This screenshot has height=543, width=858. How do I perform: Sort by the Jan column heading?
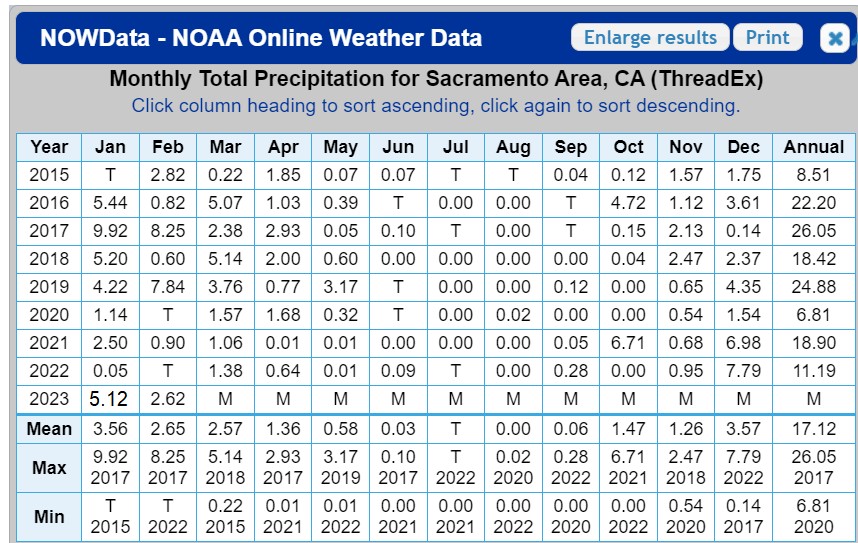coord(111,147)
